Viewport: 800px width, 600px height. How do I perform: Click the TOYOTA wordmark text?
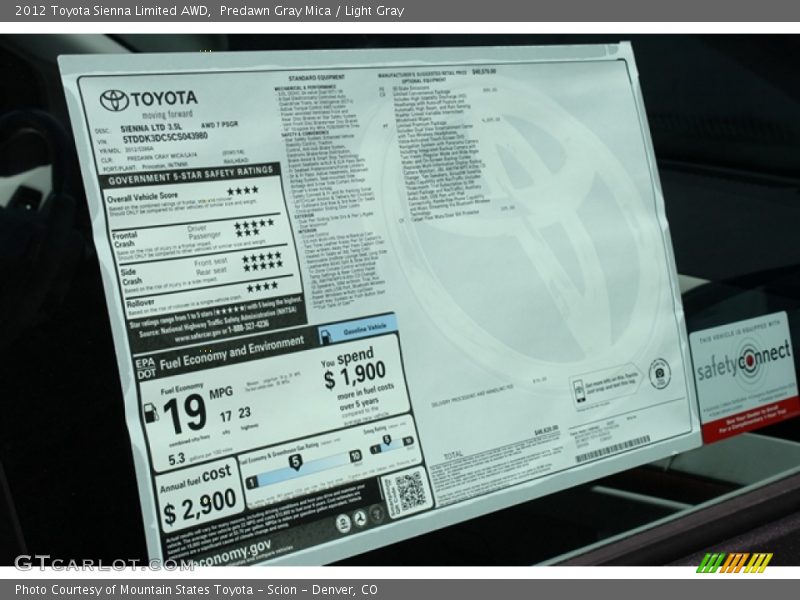click(x=164, y=98)
